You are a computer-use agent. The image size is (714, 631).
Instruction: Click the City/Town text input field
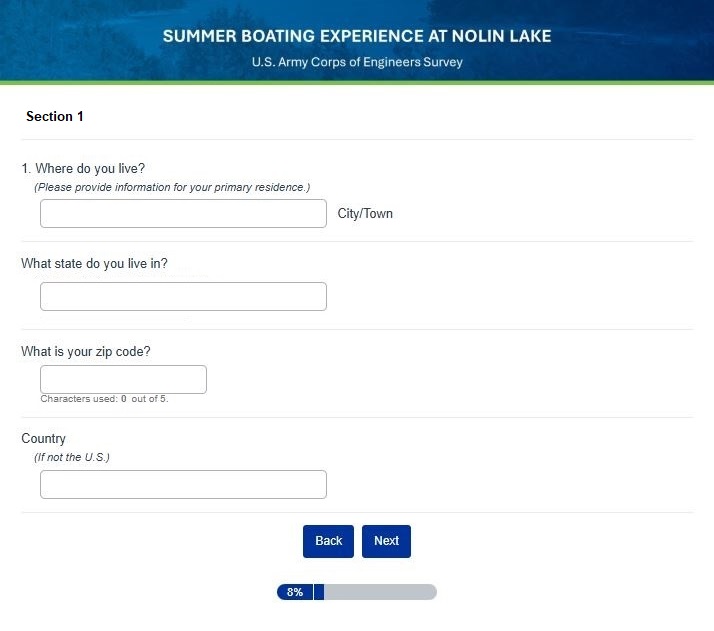[183, 213]
